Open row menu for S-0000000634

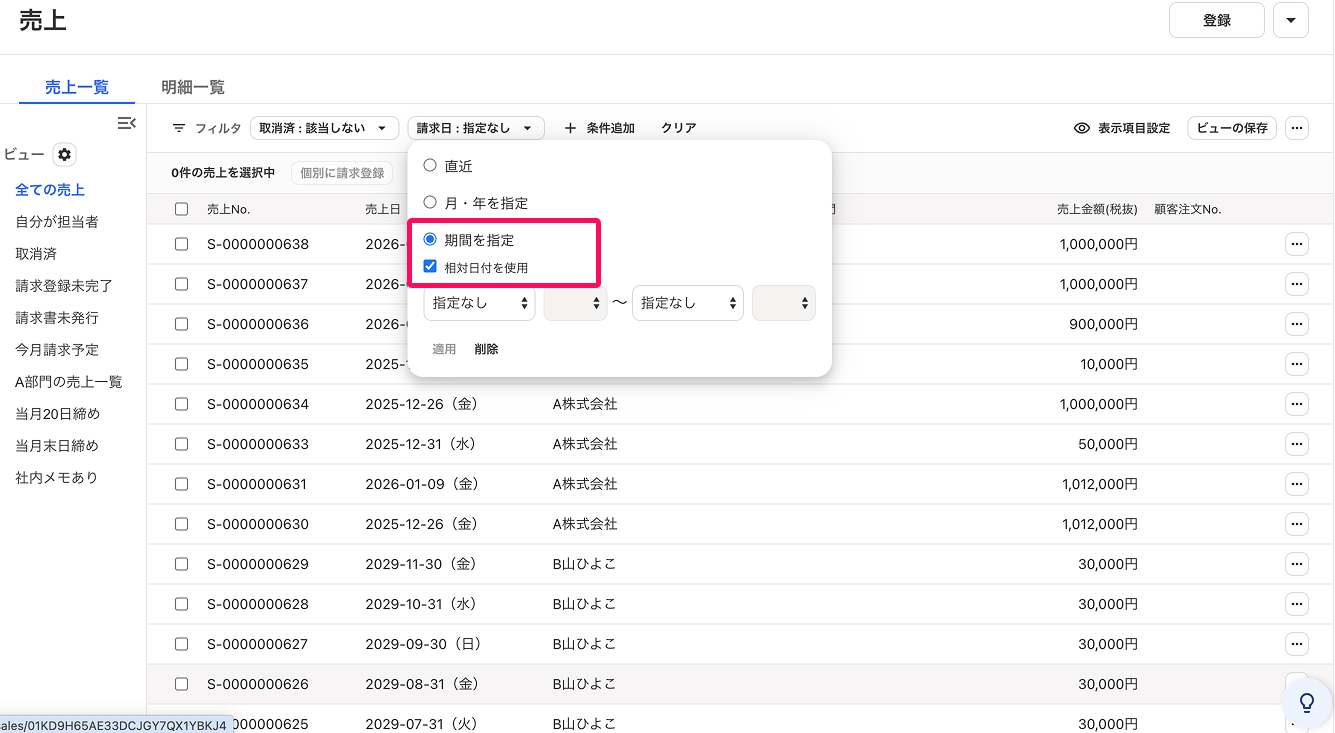(1297, 404)
